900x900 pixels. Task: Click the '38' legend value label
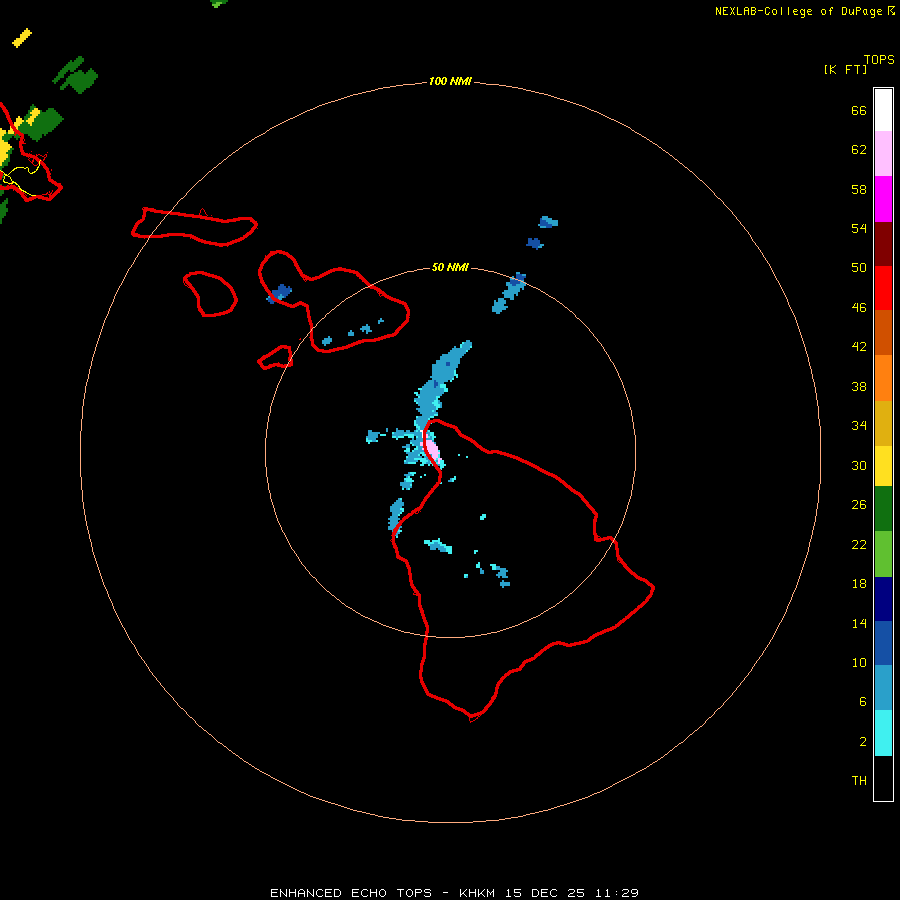tap(859, 386)
